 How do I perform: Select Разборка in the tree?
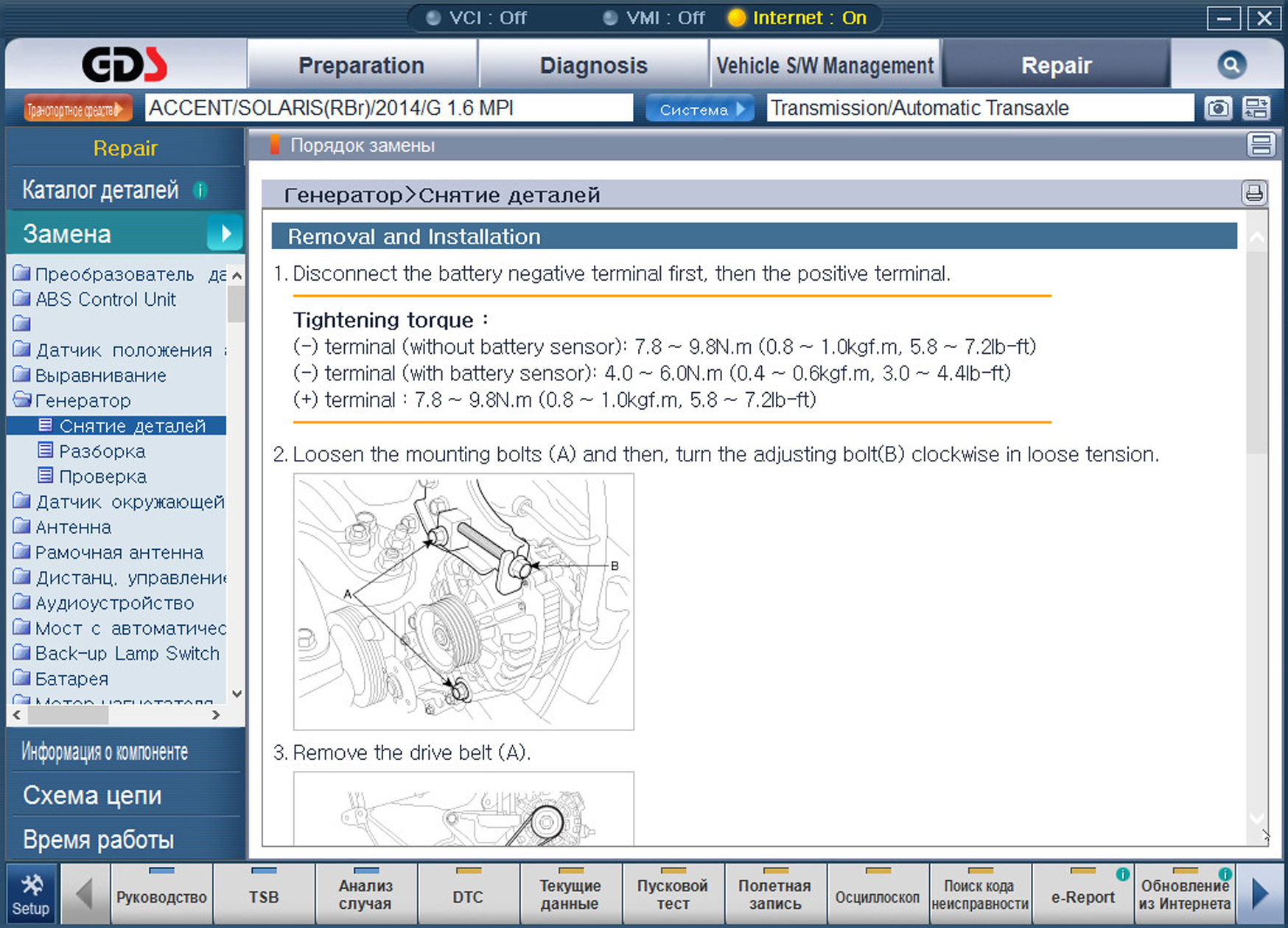[102, 451]
